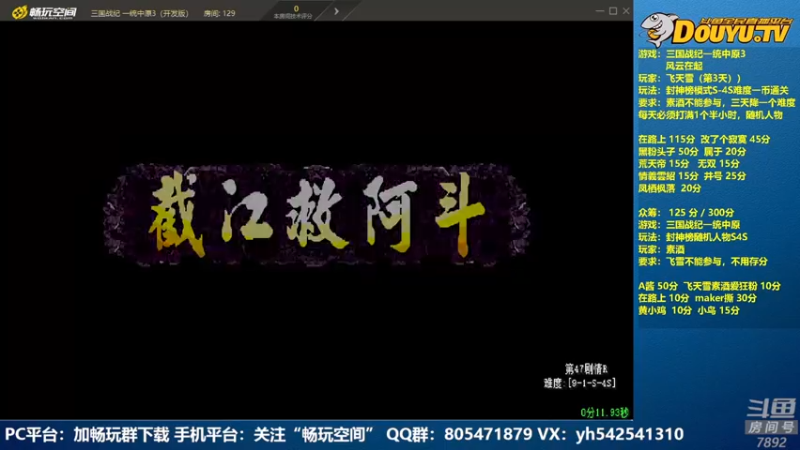Image resolution: width=800 pixels, height=450 pixels.
Task: Click the 本房间技术评分 score counter
Action: [x=293, y=12]
